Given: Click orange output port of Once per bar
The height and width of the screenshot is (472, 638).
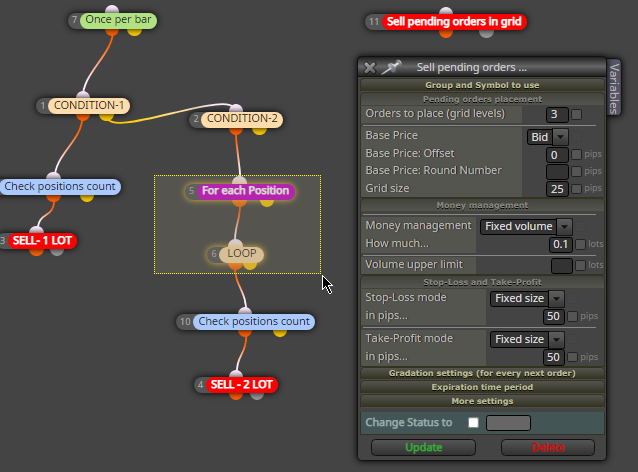Looking at the screenshot, I should [111, 31].
